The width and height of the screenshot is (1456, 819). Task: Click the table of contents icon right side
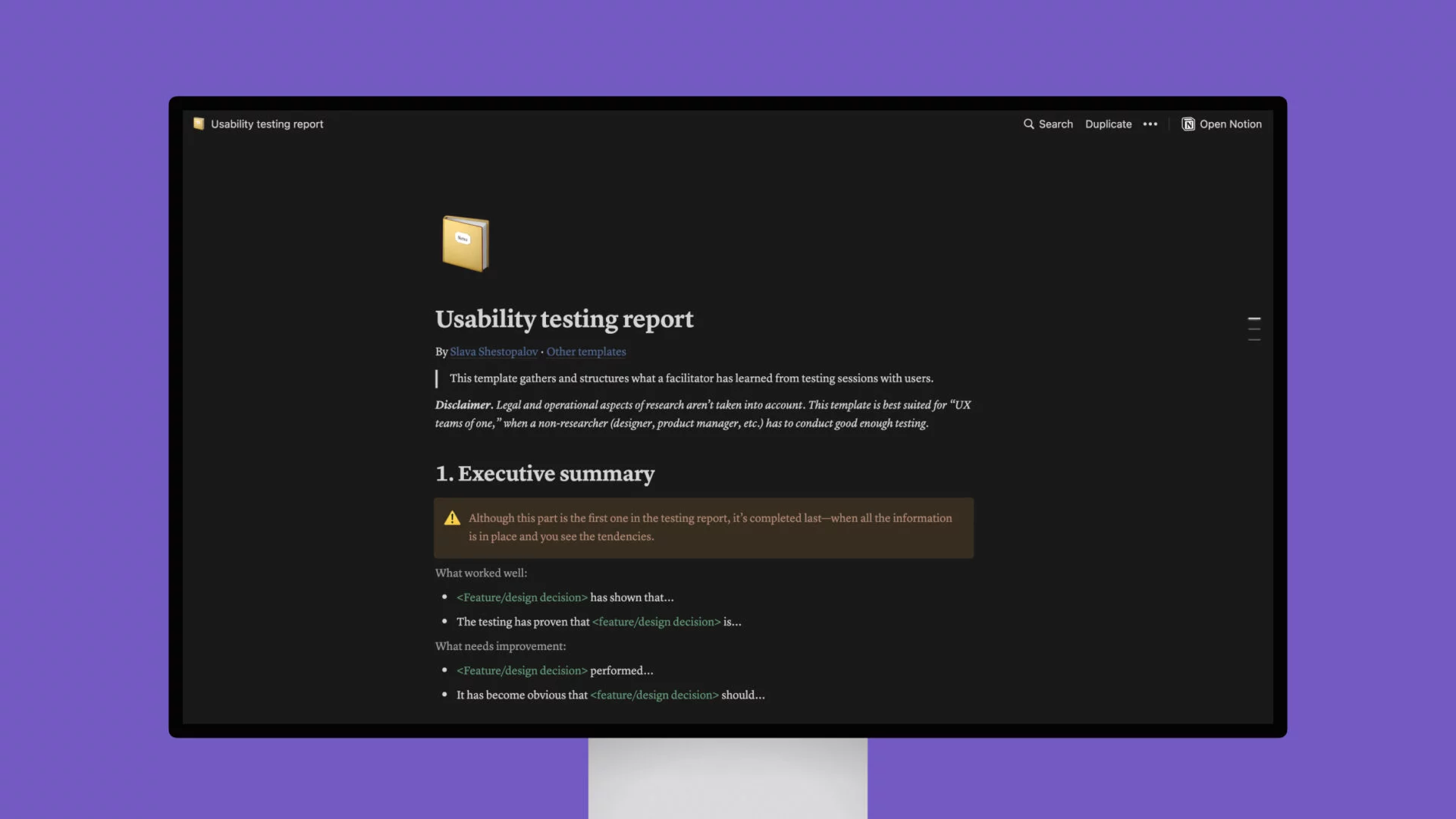coord(1254,329)
